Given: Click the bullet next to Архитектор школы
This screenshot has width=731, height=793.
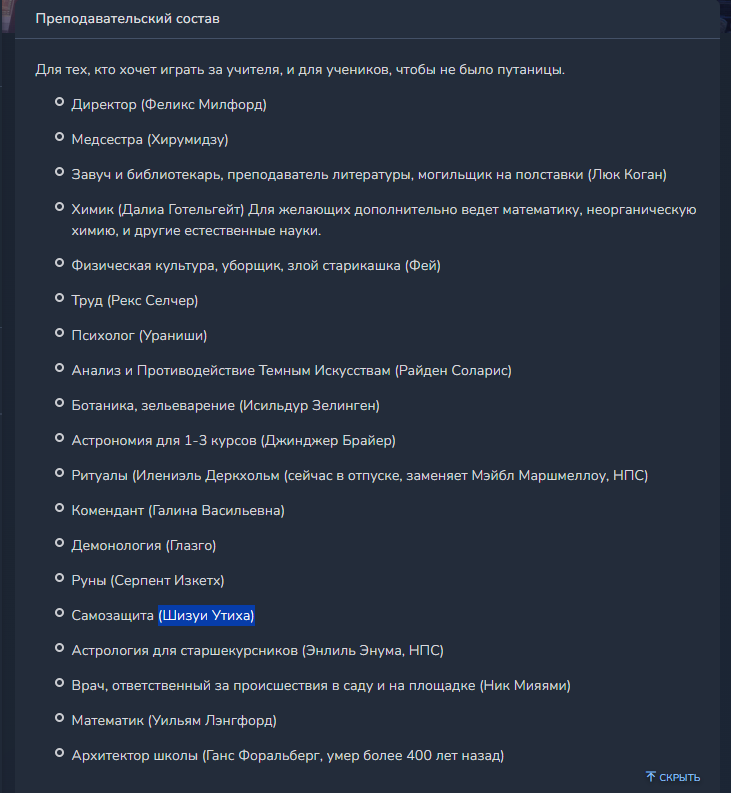Looking at the screenshot, I should pyautogui.click(x=59, y=753).
